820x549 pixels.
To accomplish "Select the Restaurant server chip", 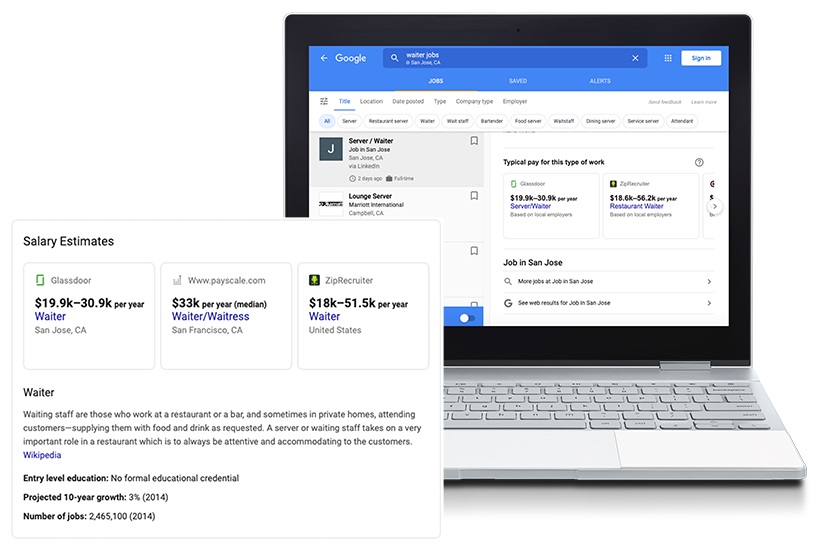I will pyautogui.click(x=388, y=121).
